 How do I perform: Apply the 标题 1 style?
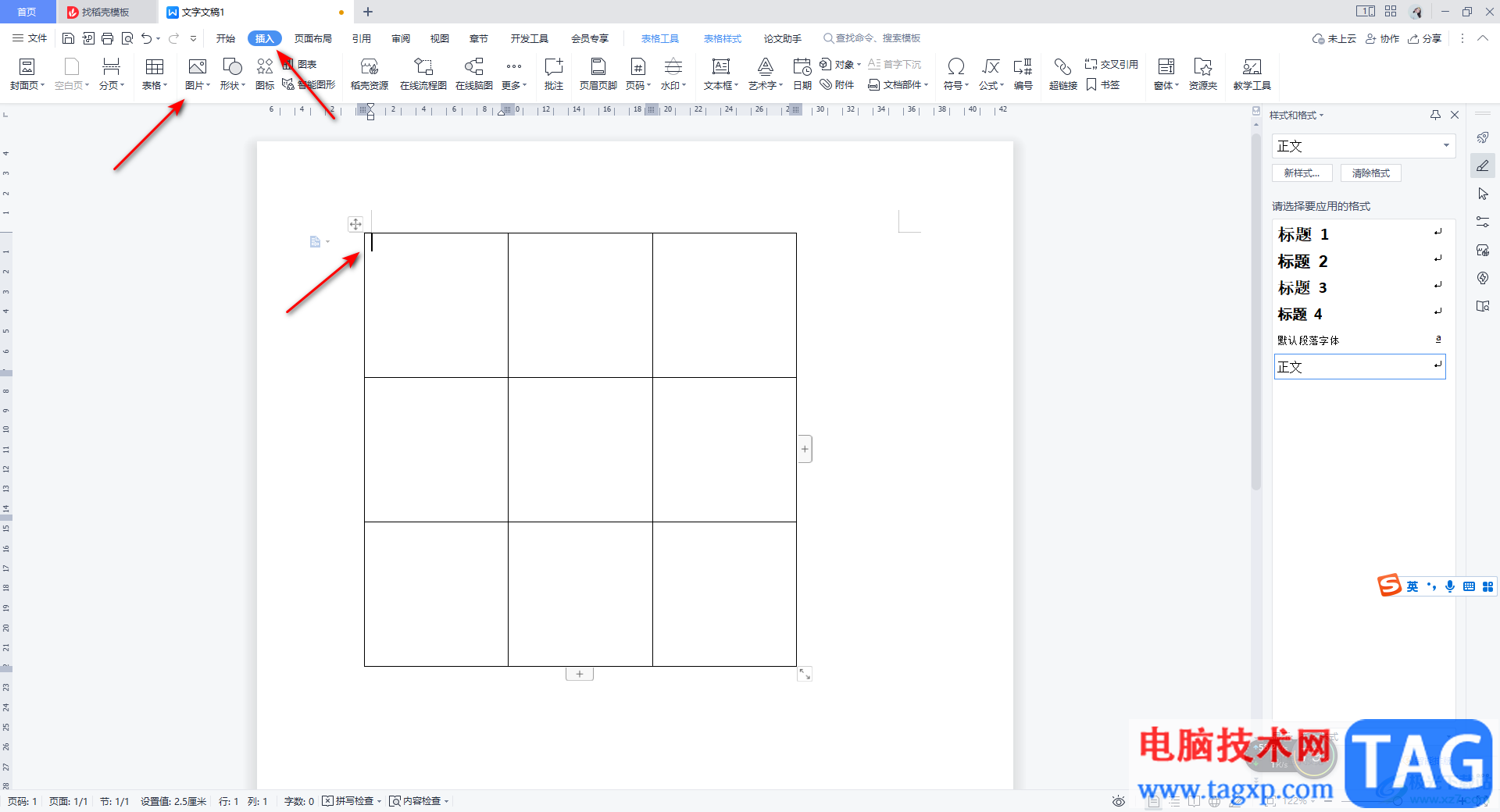[1359, 234]
